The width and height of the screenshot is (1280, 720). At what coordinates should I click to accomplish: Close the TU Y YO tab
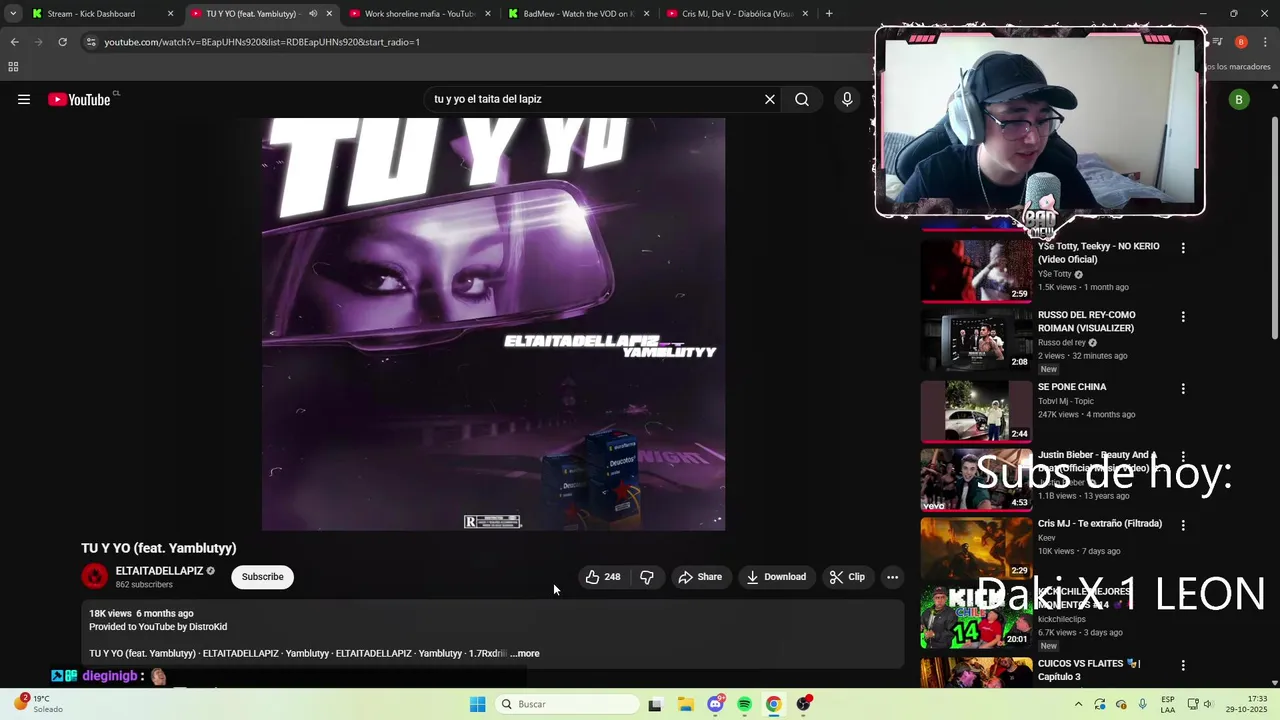point(329,14)
